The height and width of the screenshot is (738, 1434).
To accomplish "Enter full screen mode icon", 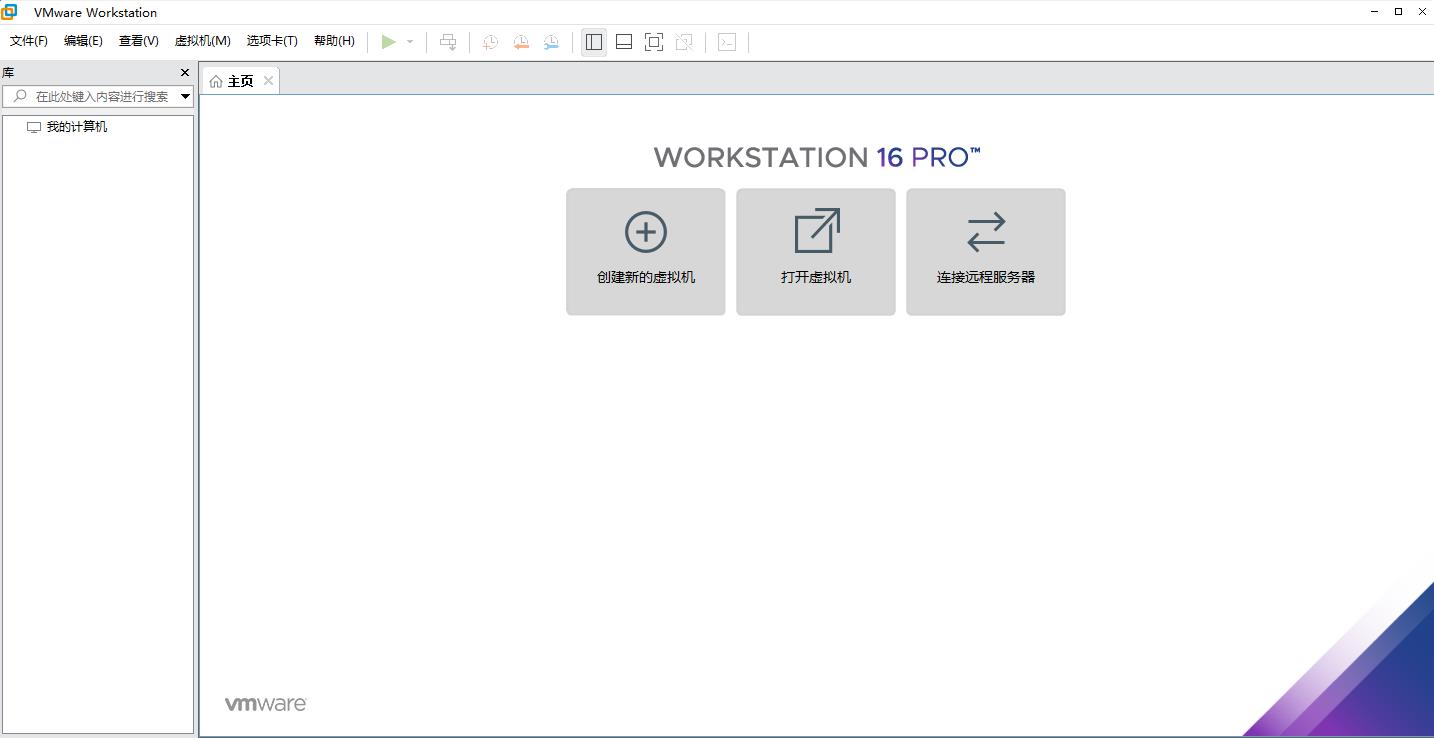I will [x=654, y=41].
